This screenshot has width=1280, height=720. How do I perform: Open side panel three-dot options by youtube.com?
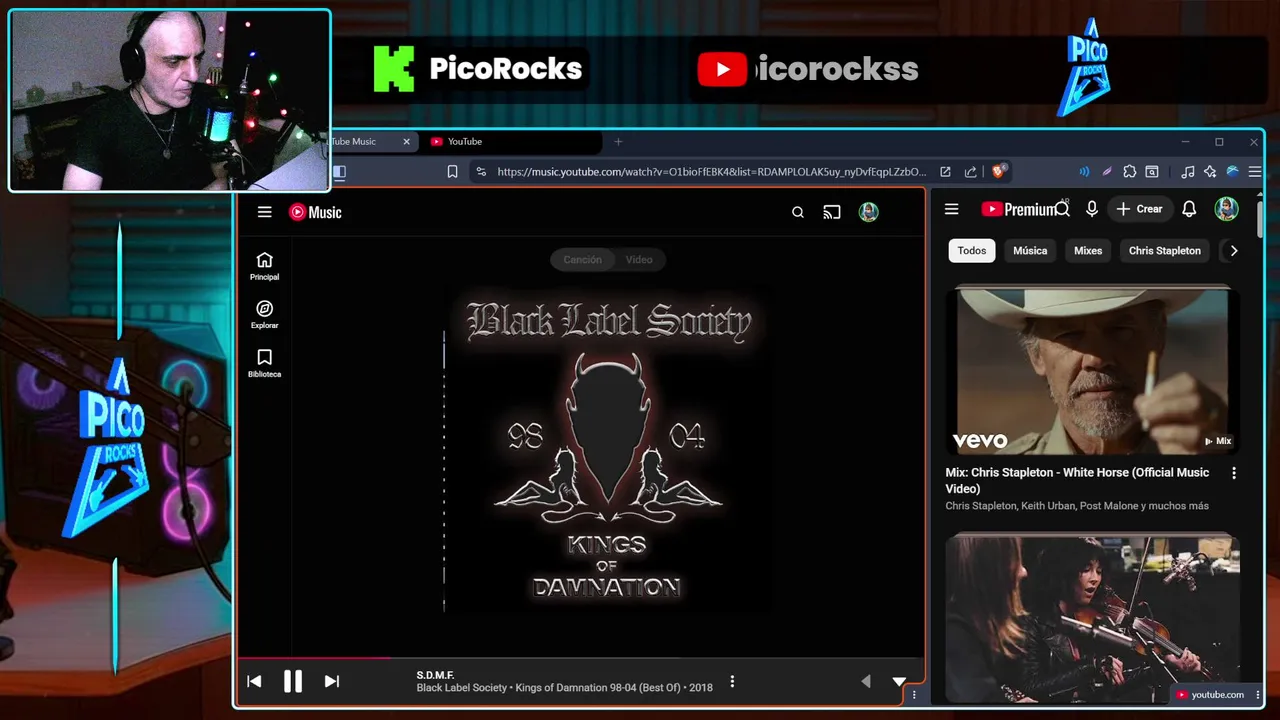click(1258, 695)
